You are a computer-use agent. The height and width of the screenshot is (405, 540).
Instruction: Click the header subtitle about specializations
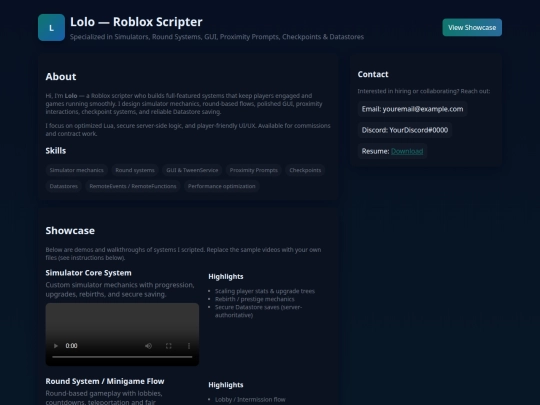pos(217,37)
